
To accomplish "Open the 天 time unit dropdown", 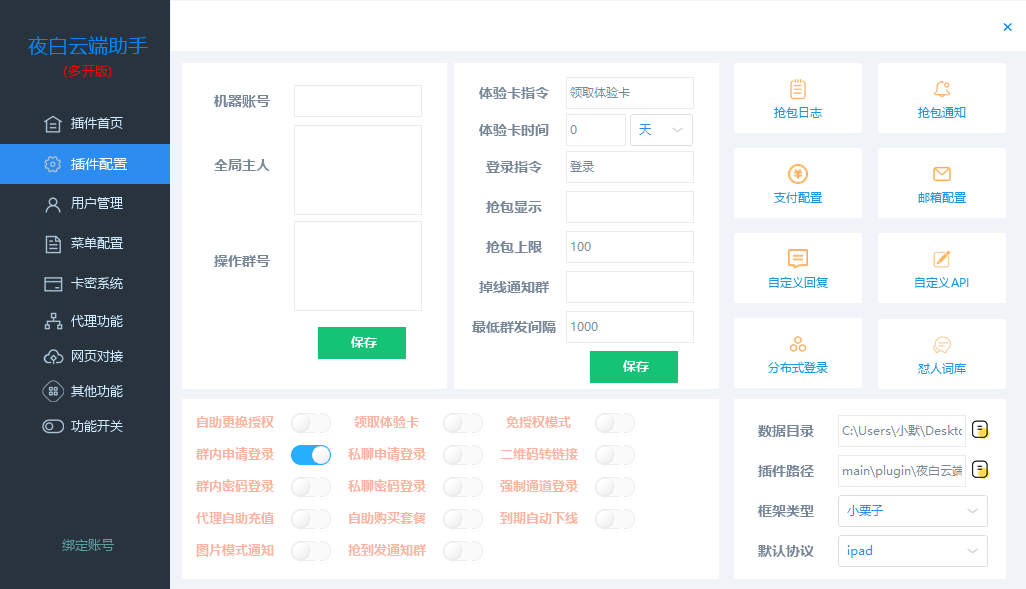I will point(661,130).
